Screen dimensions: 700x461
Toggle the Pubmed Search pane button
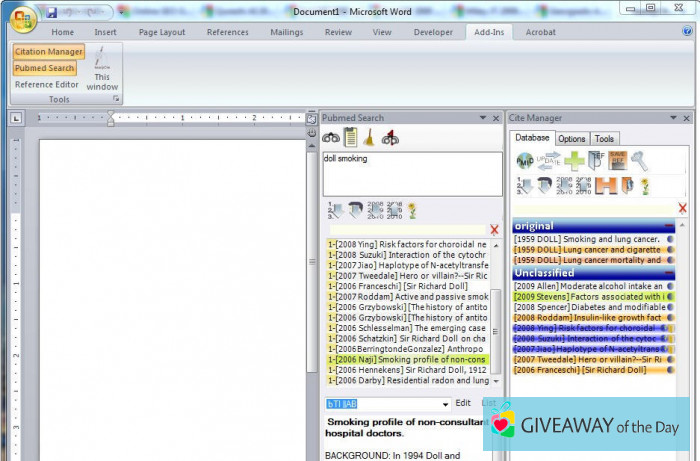click(45, 68)
